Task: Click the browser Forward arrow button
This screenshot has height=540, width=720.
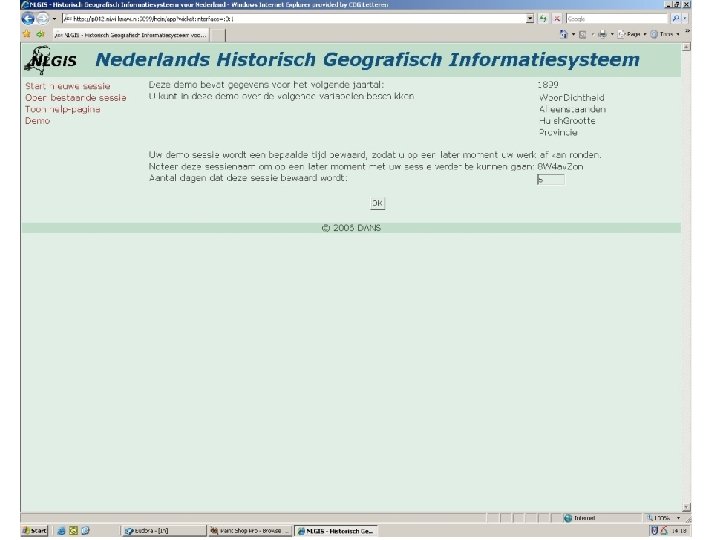Action: pyautogui.click(x=42, y=19)
